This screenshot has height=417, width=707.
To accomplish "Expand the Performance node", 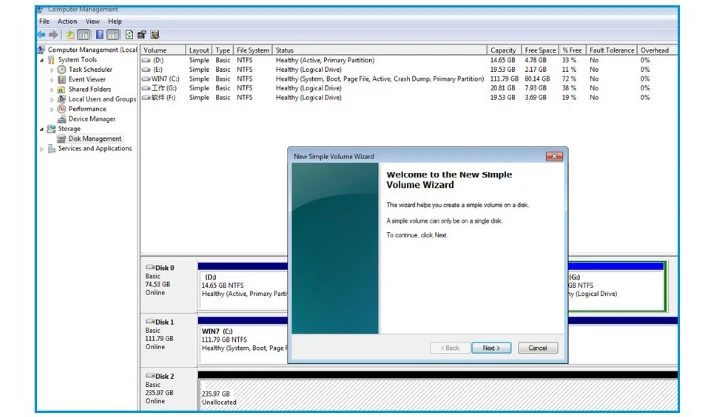I will point(52,110).
